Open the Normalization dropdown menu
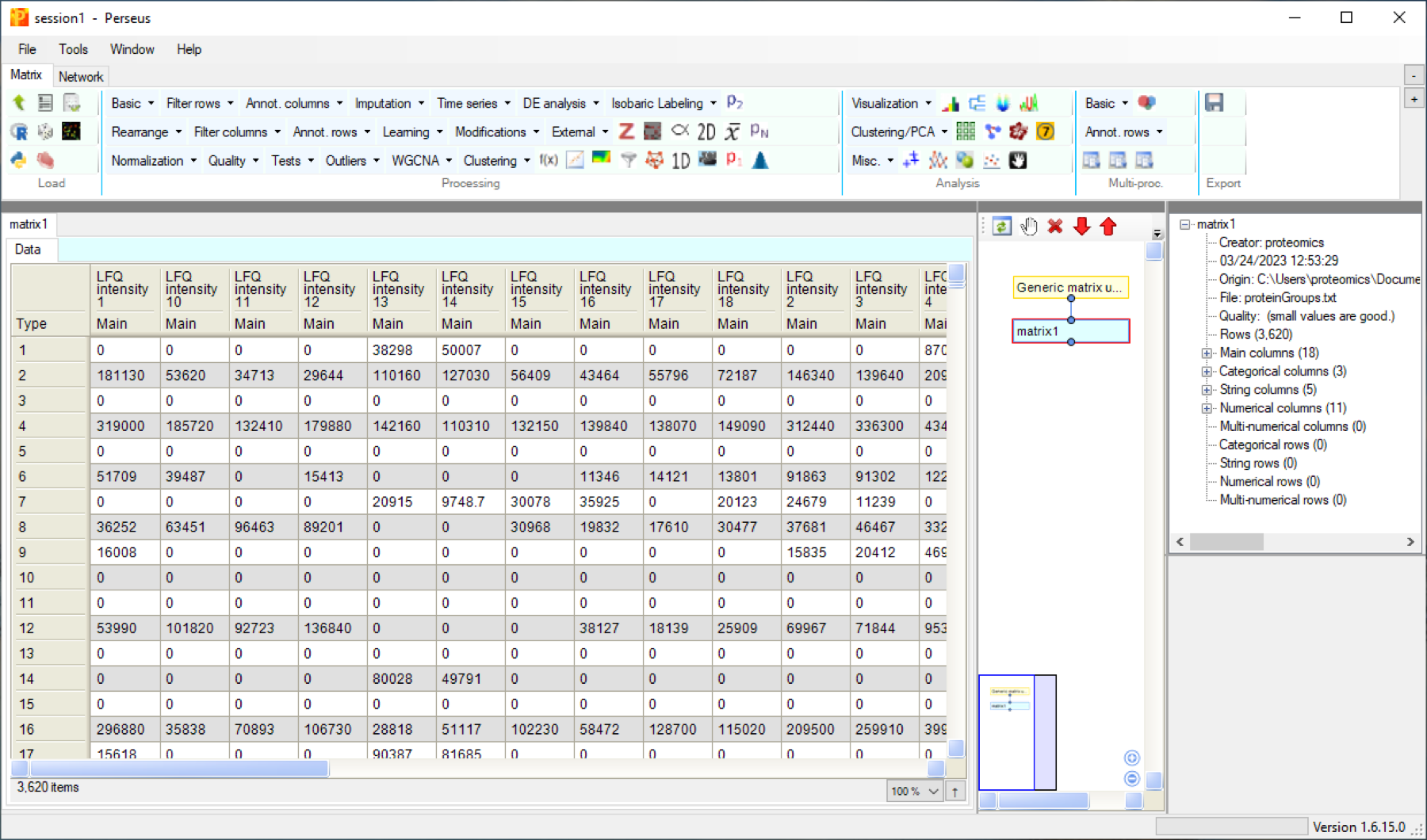1427x840 pixels. pyautogui.click(x=154, y=160)
